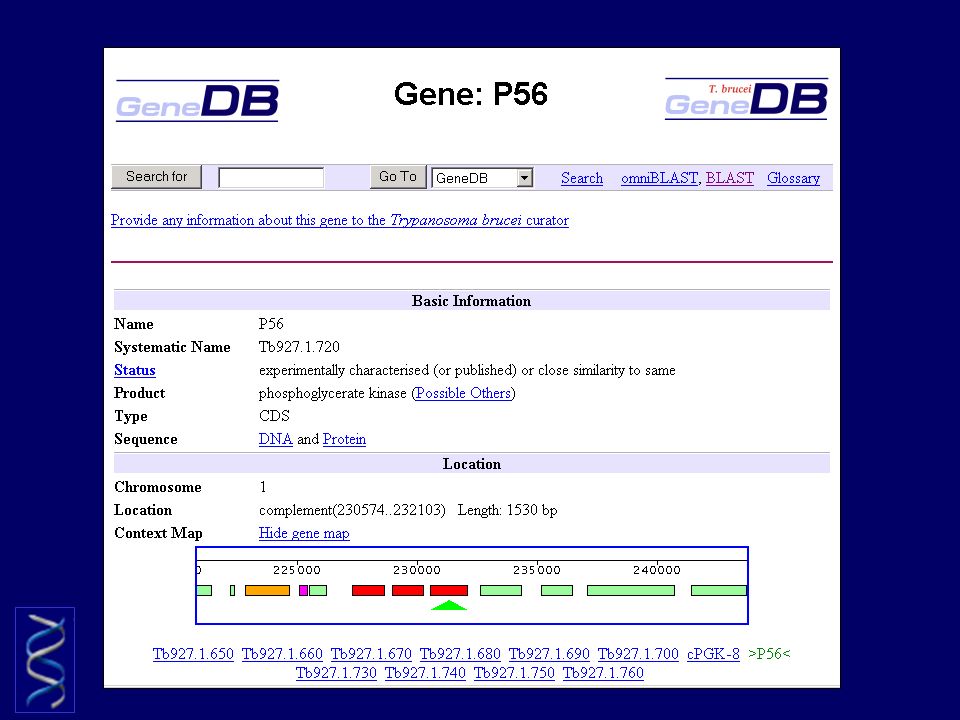Open the DNA sequence link
Screen dimensions: 960x720
point(276,440)
